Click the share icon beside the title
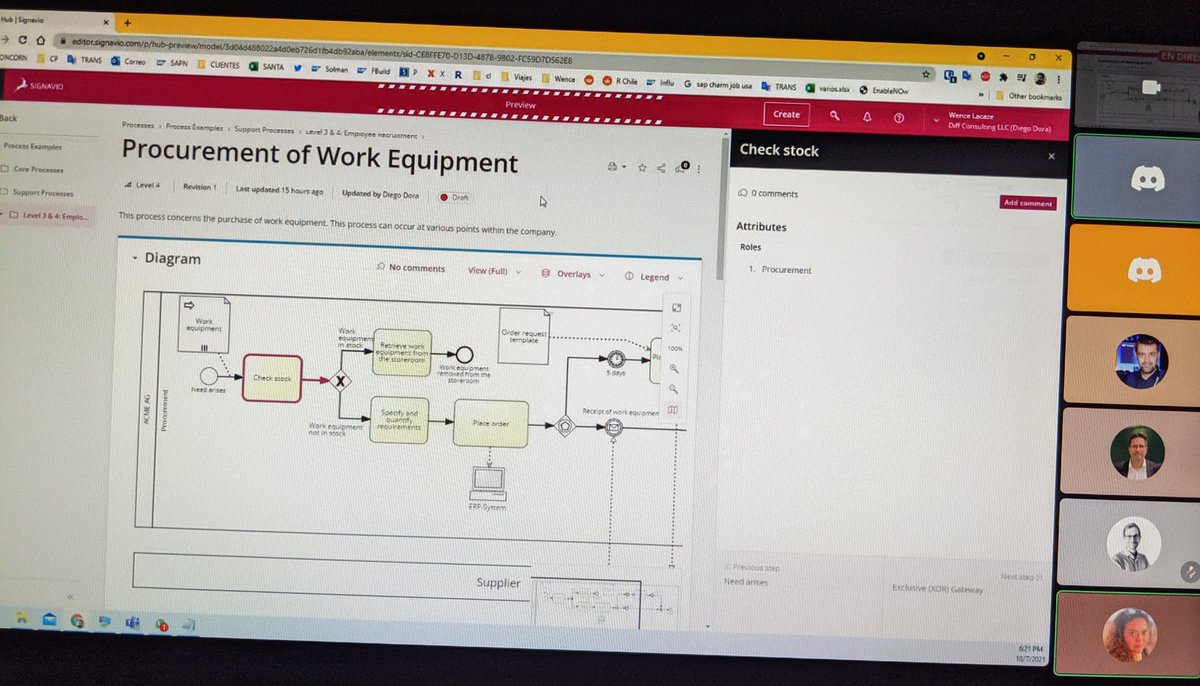Screen dimensions: 1200x686 (661, 168)
